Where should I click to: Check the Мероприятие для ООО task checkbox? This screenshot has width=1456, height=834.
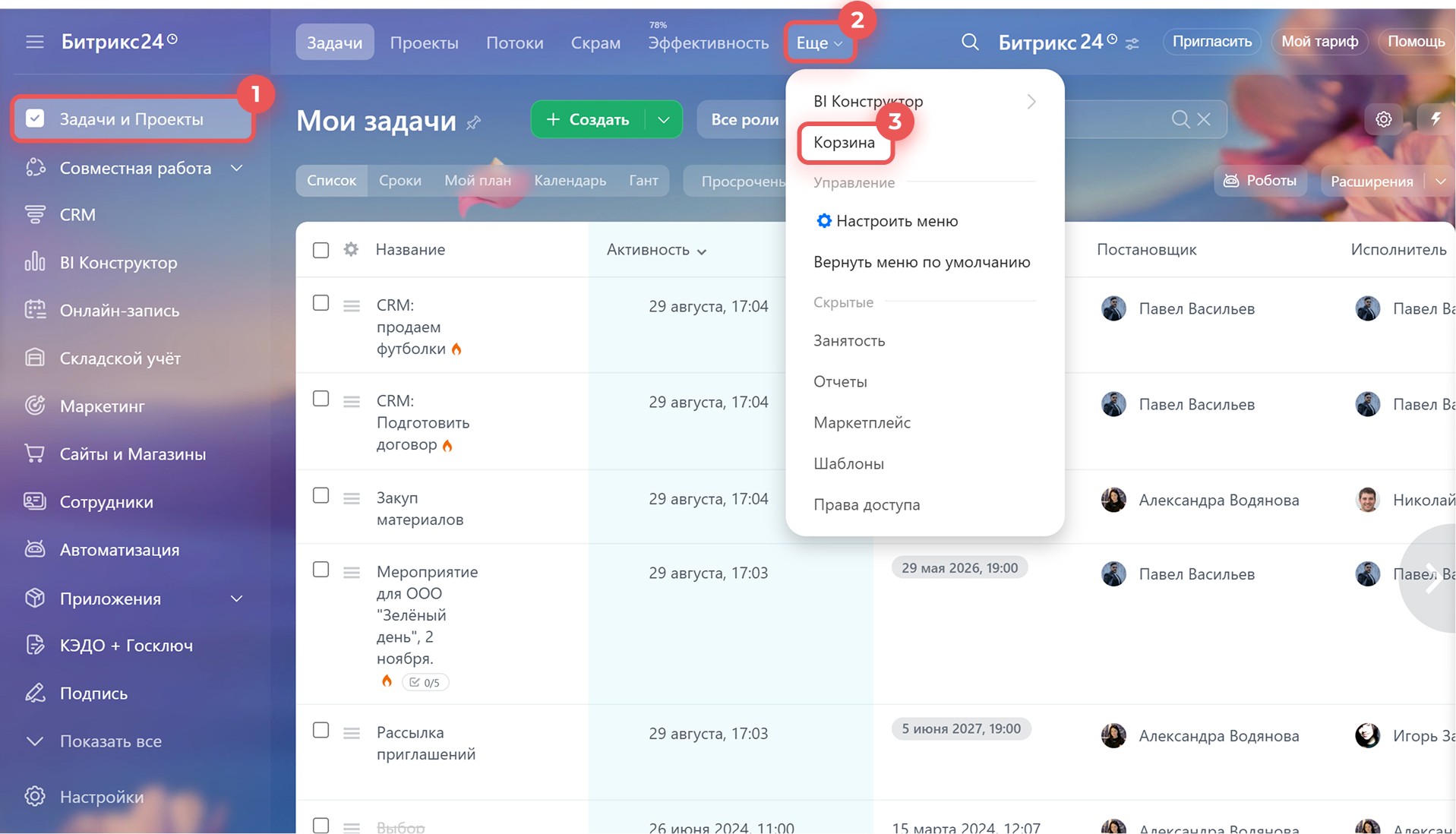coord(321,570)
